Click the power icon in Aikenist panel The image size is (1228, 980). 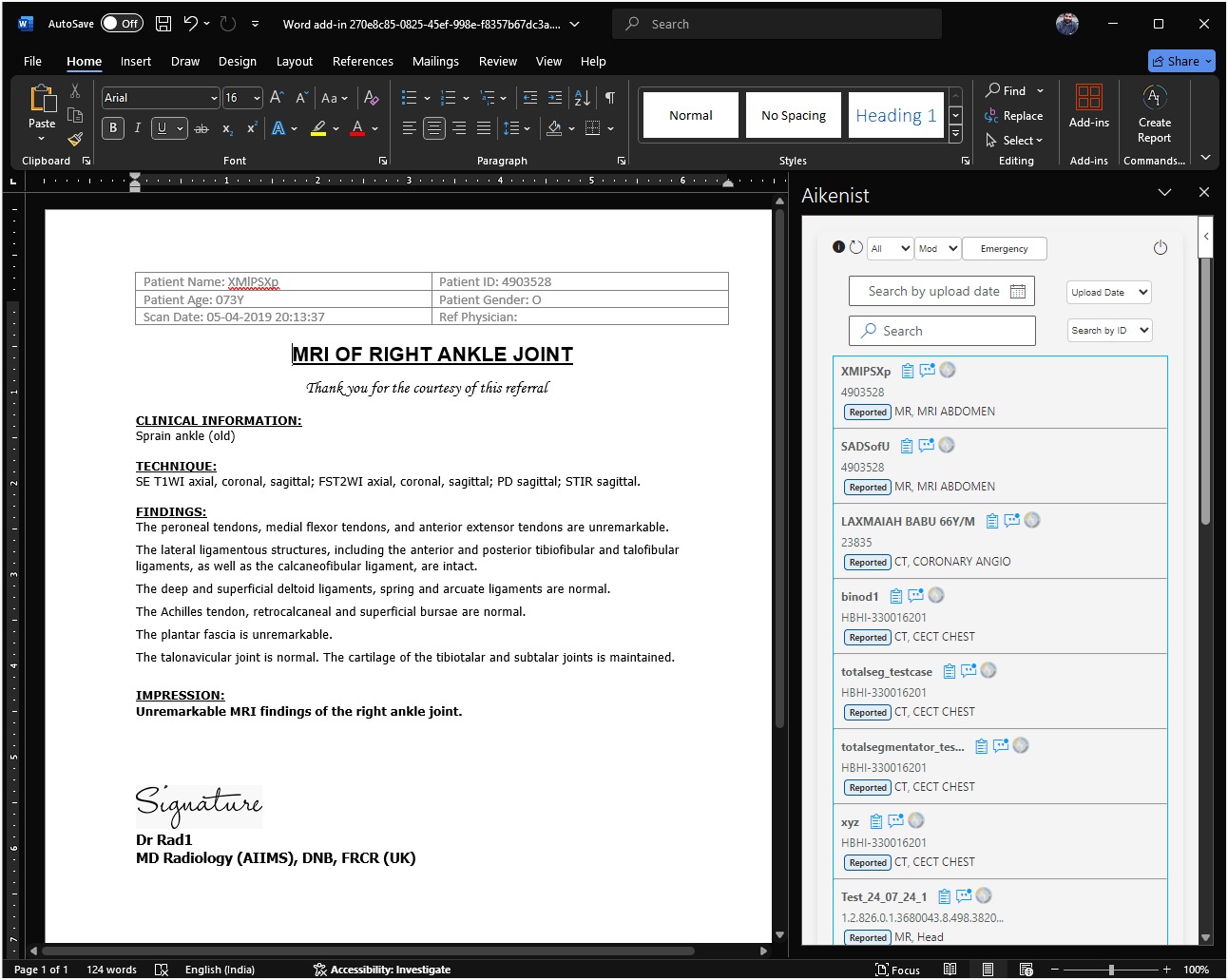pos(1161,247)
